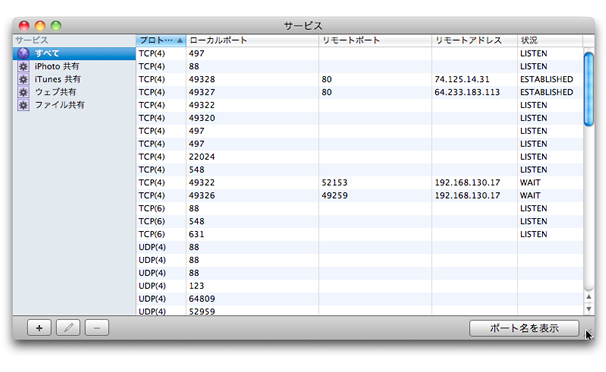Click the ポート名を表示 button
Viewport: 606px width, 372px height.
(x=524, y=328)
